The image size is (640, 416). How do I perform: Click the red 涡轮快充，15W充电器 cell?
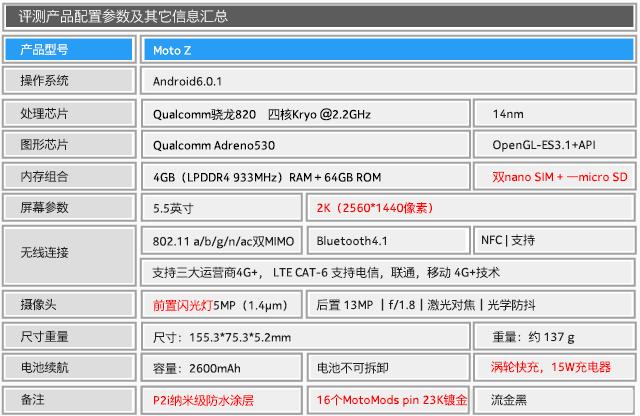[554, 367]
